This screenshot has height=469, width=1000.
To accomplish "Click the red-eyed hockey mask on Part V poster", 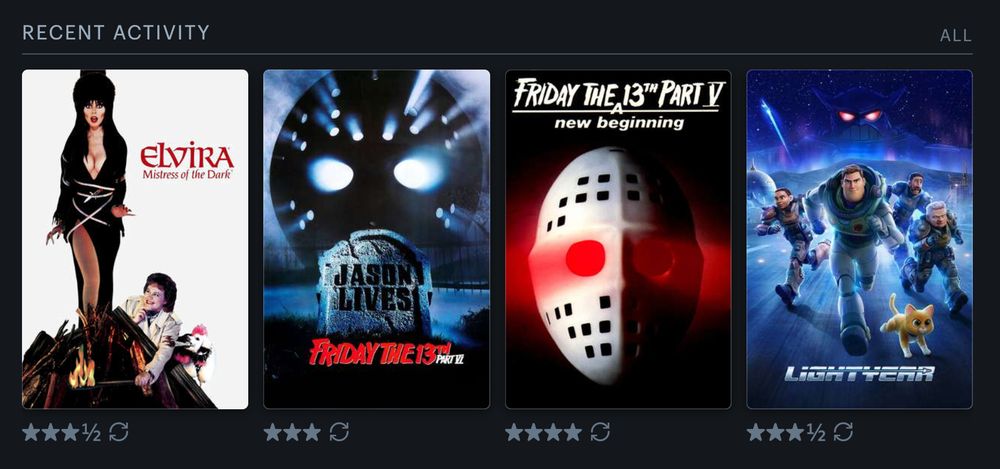I will pos(615,264).
